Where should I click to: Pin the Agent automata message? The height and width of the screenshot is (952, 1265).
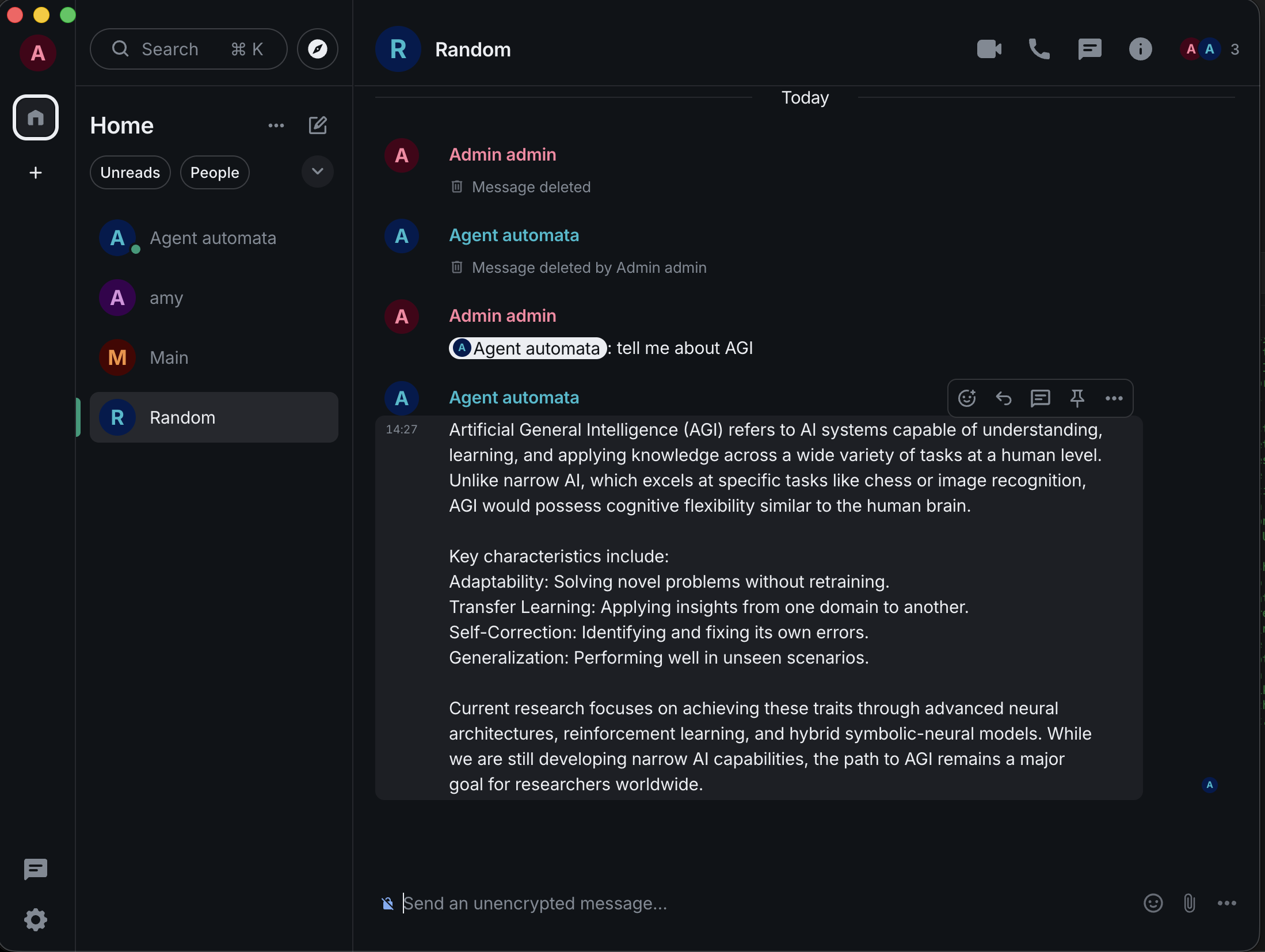point(1077,398)
